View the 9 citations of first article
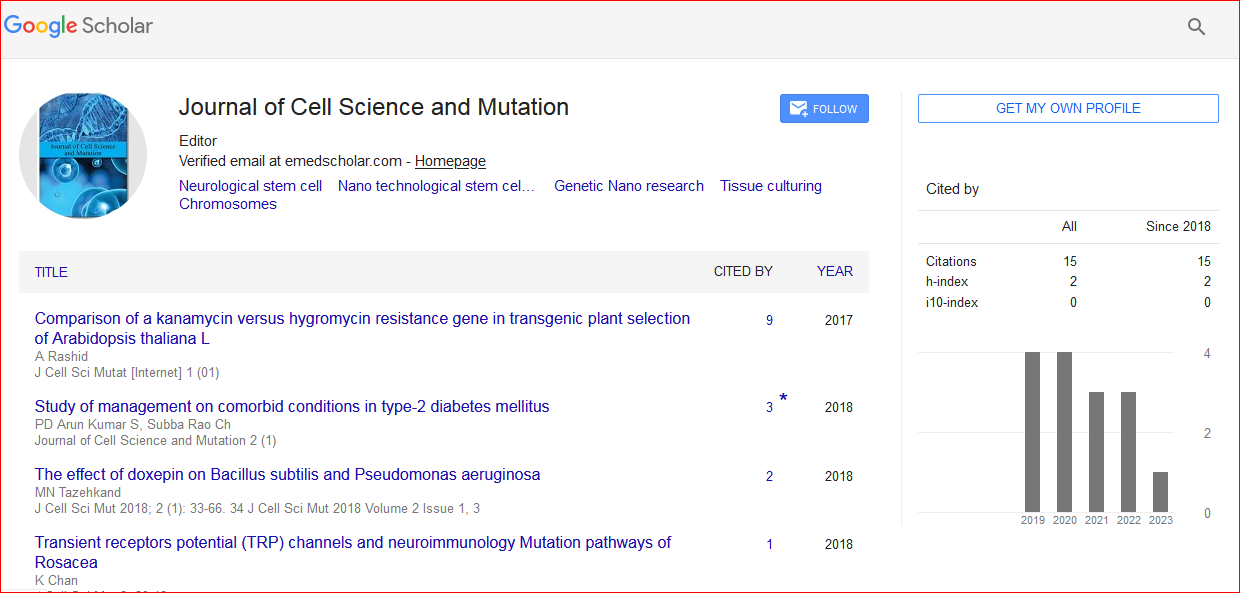 click(x=769, y=321)
